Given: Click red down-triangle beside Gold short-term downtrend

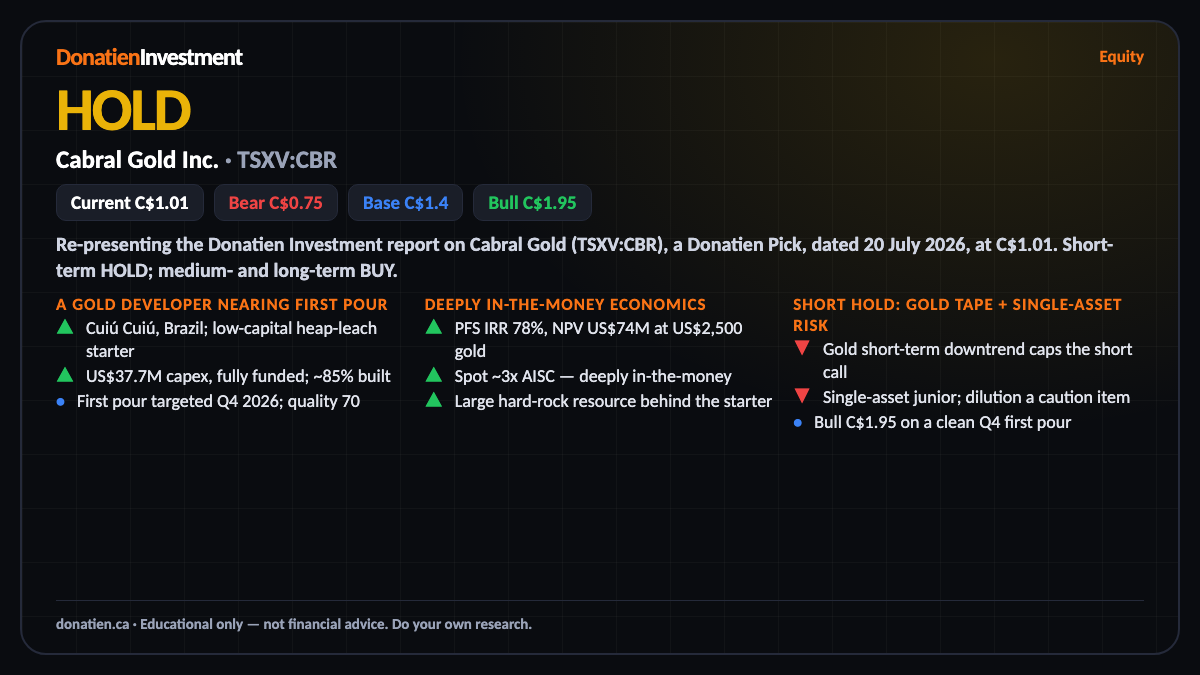Looking at the screenshot, I should [x=801, y=348].
